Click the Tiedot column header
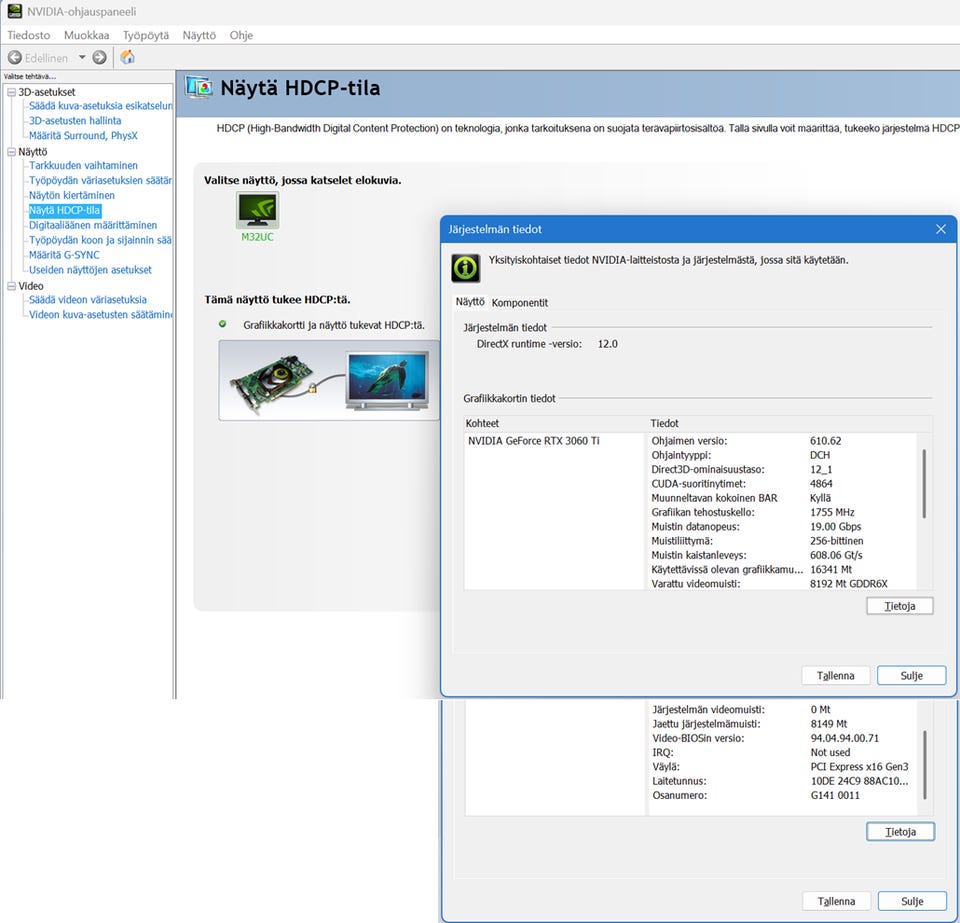Viewport: 960px width, 923px height. 664,424
